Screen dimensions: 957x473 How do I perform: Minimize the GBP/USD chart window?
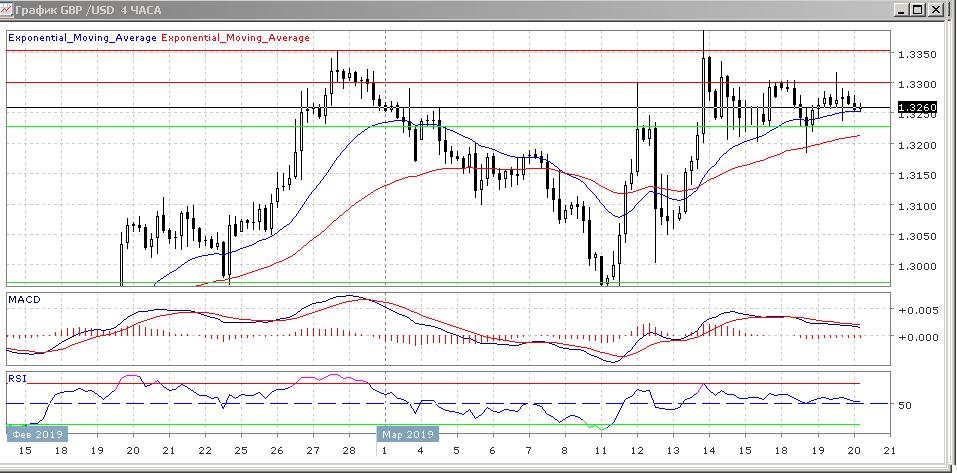click(x=902, y=10)
